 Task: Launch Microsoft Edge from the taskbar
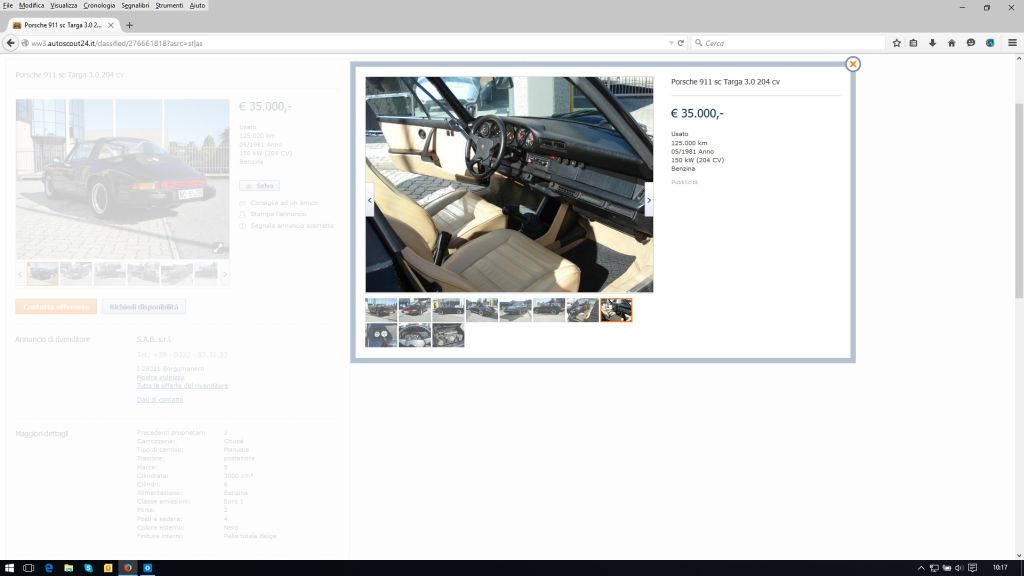[49, 568]
